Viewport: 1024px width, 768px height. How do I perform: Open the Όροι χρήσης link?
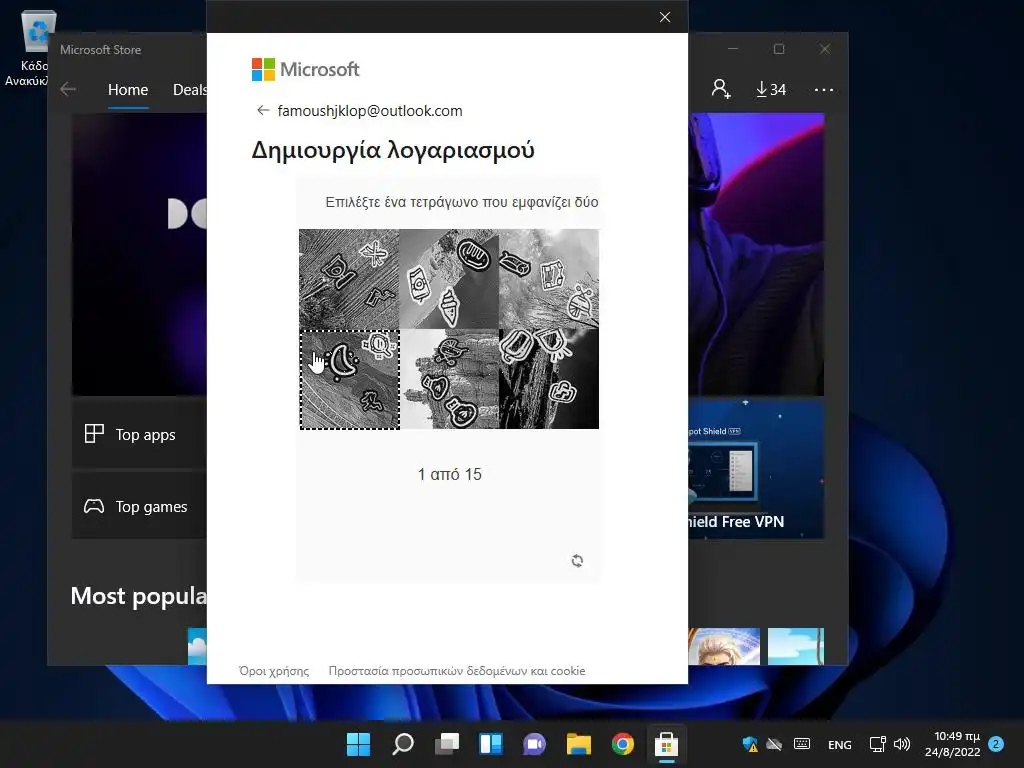(x=274, y=671)
